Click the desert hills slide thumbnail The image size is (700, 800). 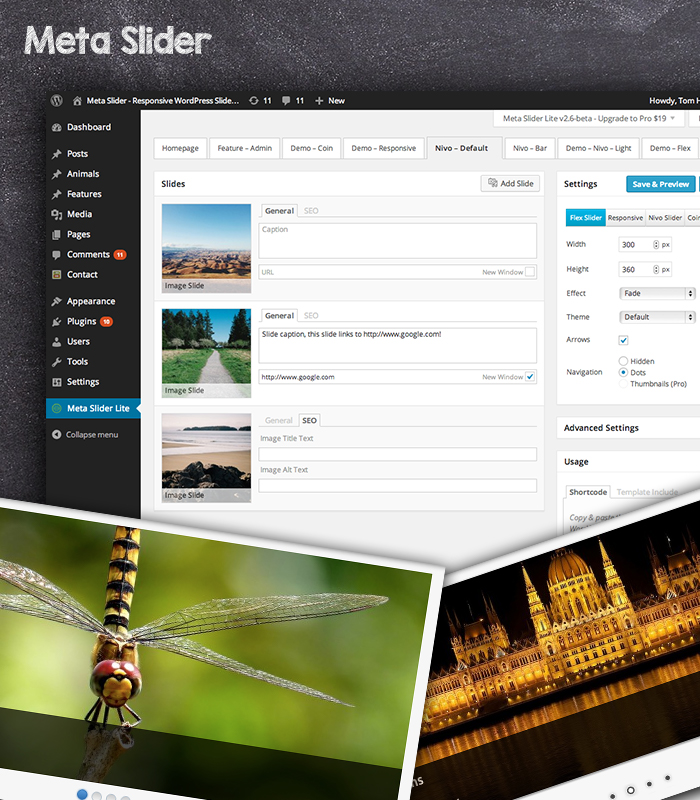click(206, 248)
